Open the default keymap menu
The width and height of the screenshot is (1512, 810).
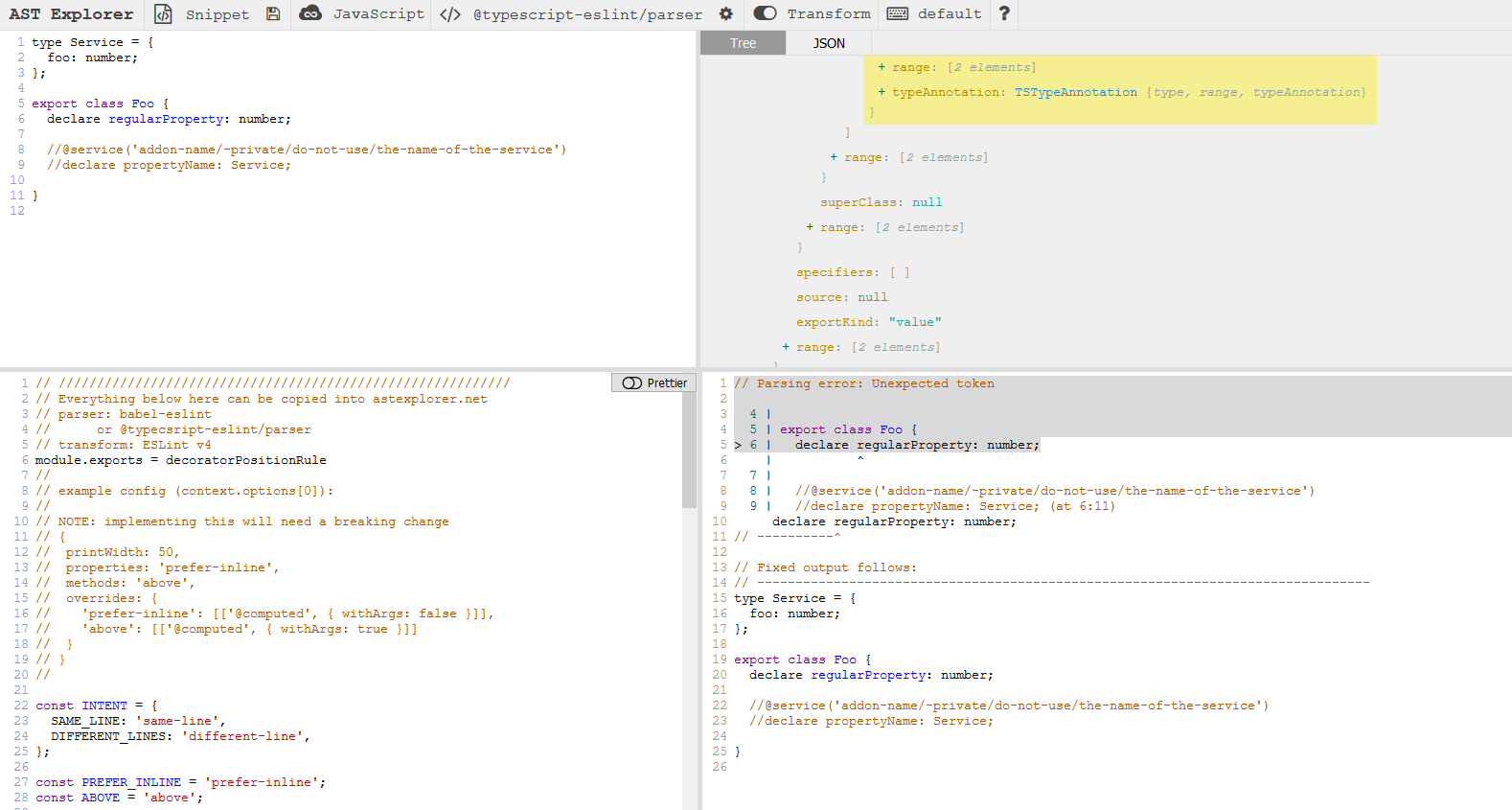950,14
